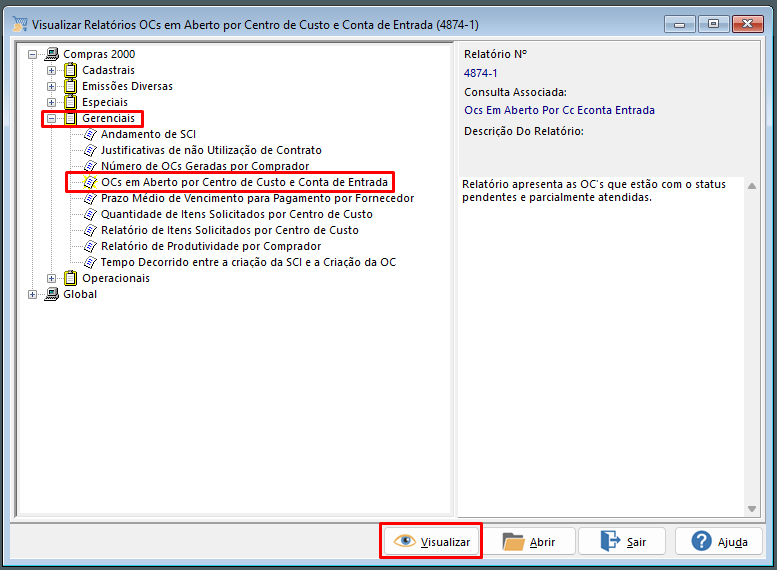Click report number 4874-1 value
The height and width of the screenshot is (570, 777).
click(481, 73)
